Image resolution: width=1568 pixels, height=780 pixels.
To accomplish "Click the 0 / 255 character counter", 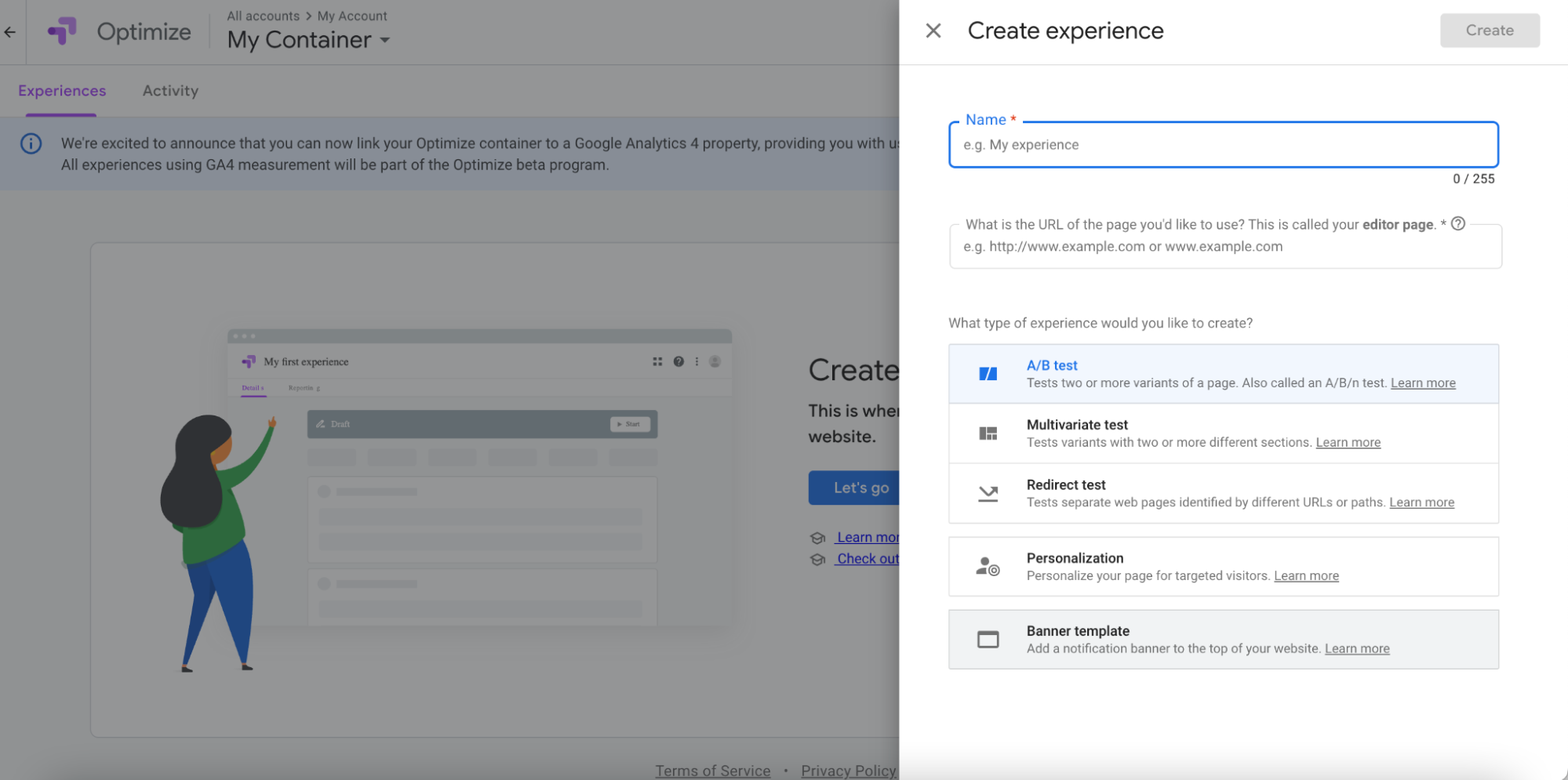I will (1473, 180).
